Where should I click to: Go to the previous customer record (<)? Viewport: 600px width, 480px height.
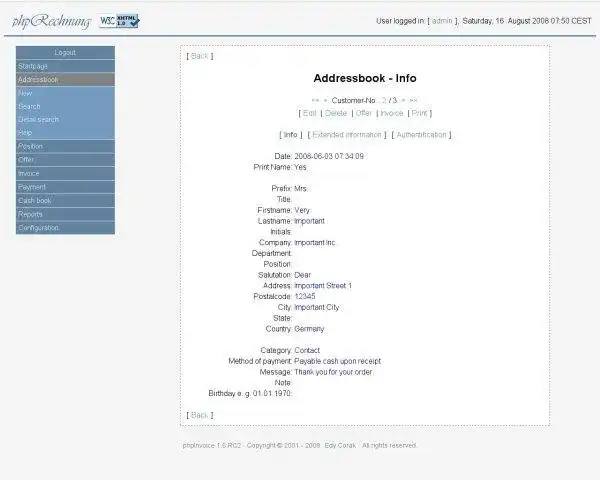click(x=325, y=100)
